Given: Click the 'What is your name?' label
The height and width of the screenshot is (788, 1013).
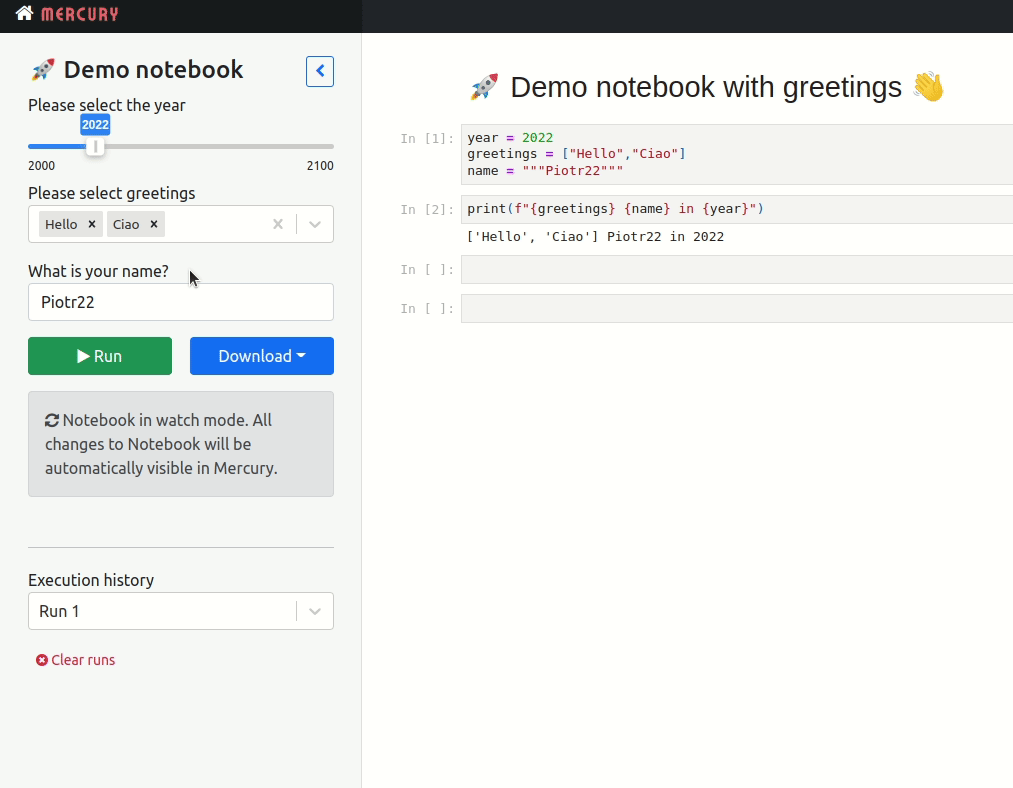Looking at the screenshot, I should pos(98,271).
